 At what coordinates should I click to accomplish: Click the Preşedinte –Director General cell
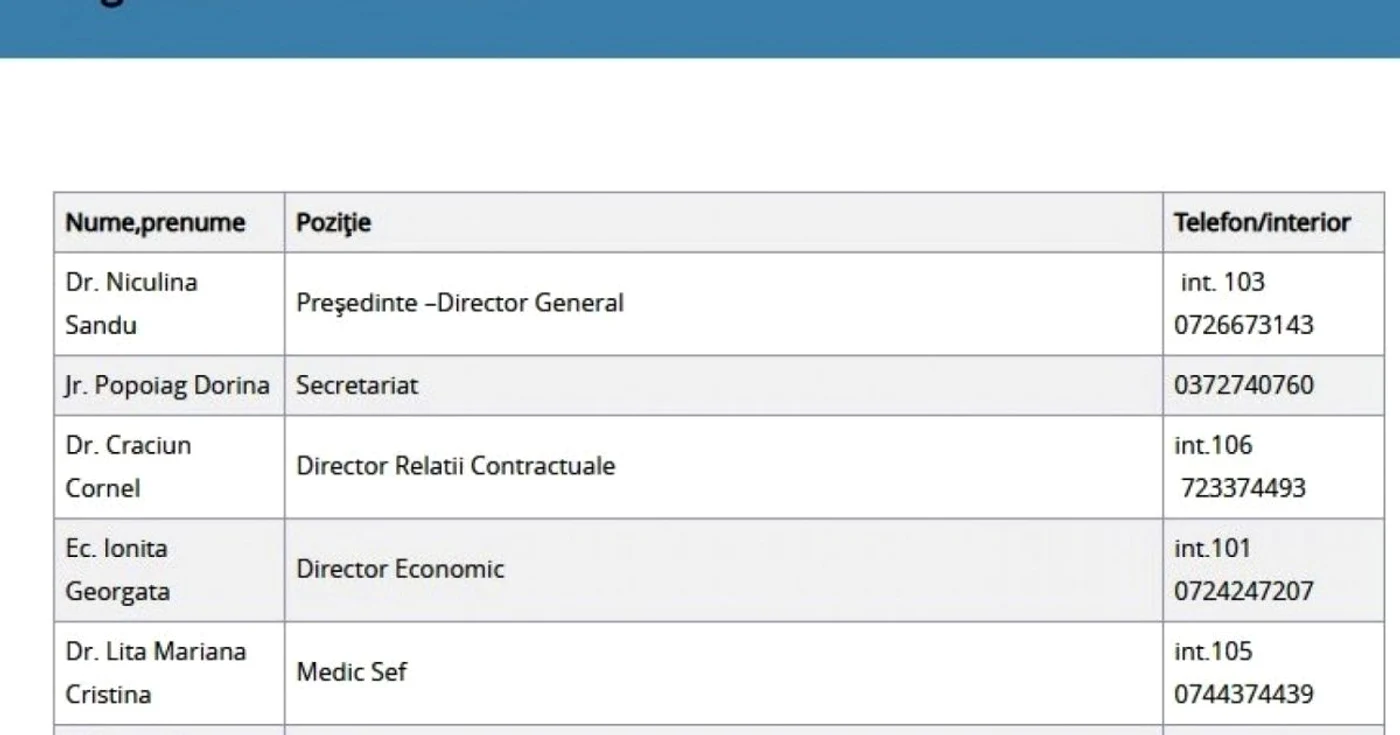pyautogui.click(x=724, y=303)
